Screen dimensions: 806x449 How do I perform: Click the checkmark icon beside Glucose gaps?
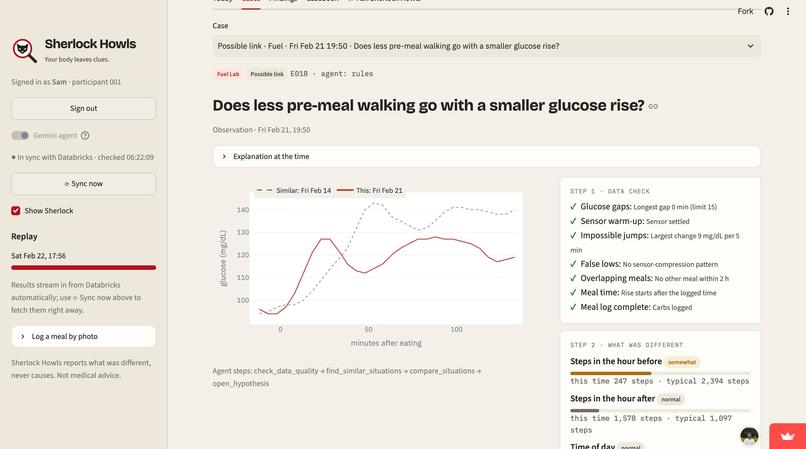(573, 207)
